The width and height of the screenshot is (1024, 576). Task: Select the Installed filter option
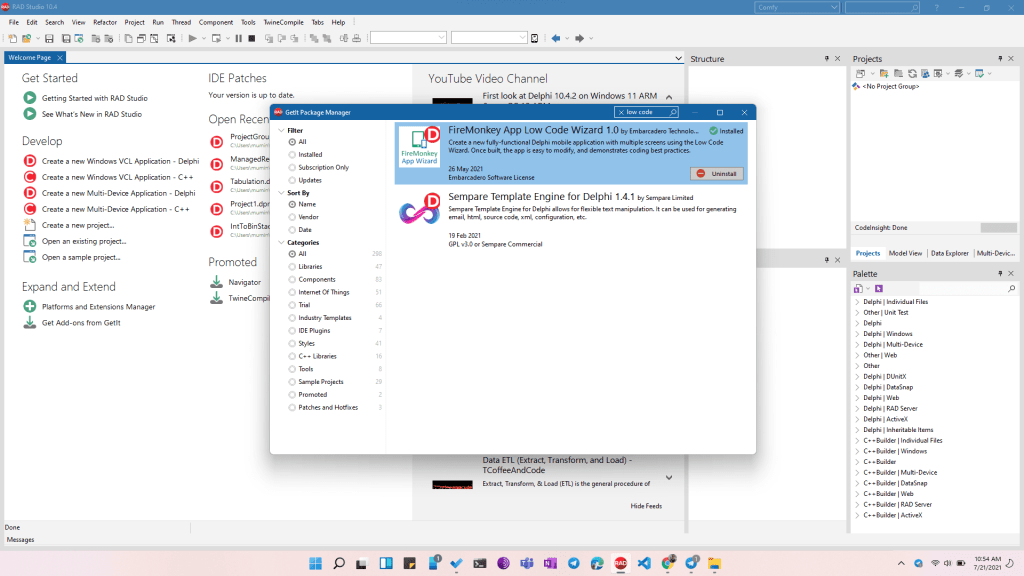pos(294,154)
